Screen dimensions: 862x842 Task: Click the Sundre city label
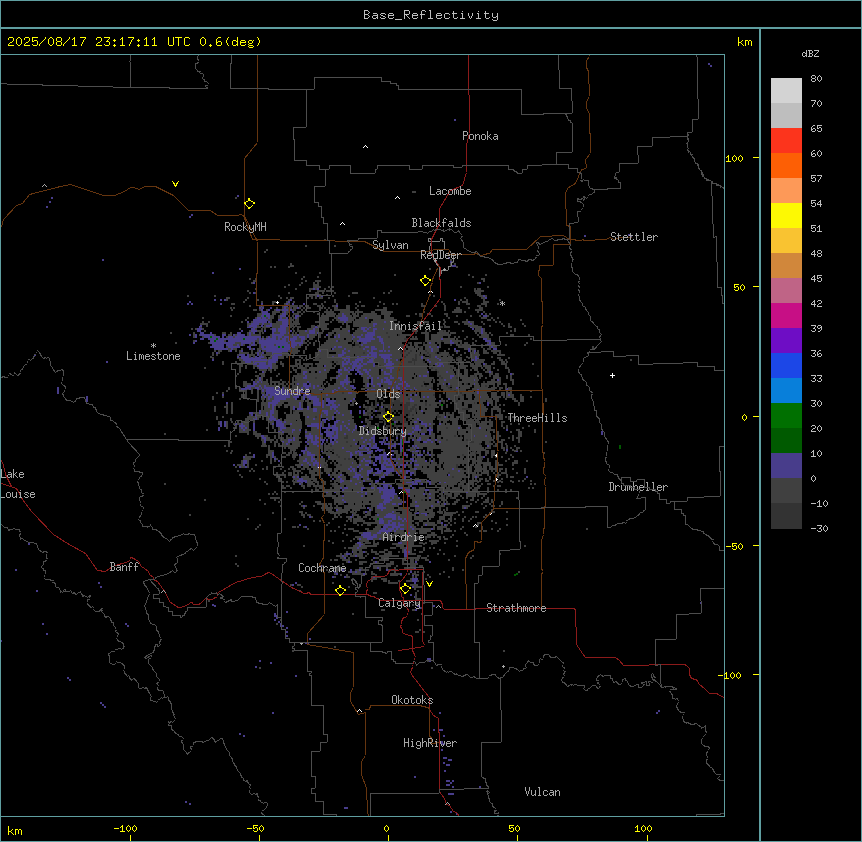click(292, 391)
